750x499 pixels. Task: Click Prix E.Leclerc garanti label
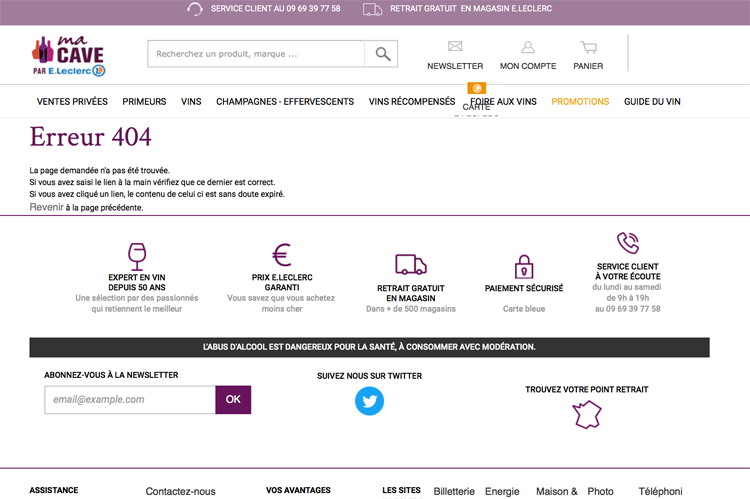[x=282, y=282]
